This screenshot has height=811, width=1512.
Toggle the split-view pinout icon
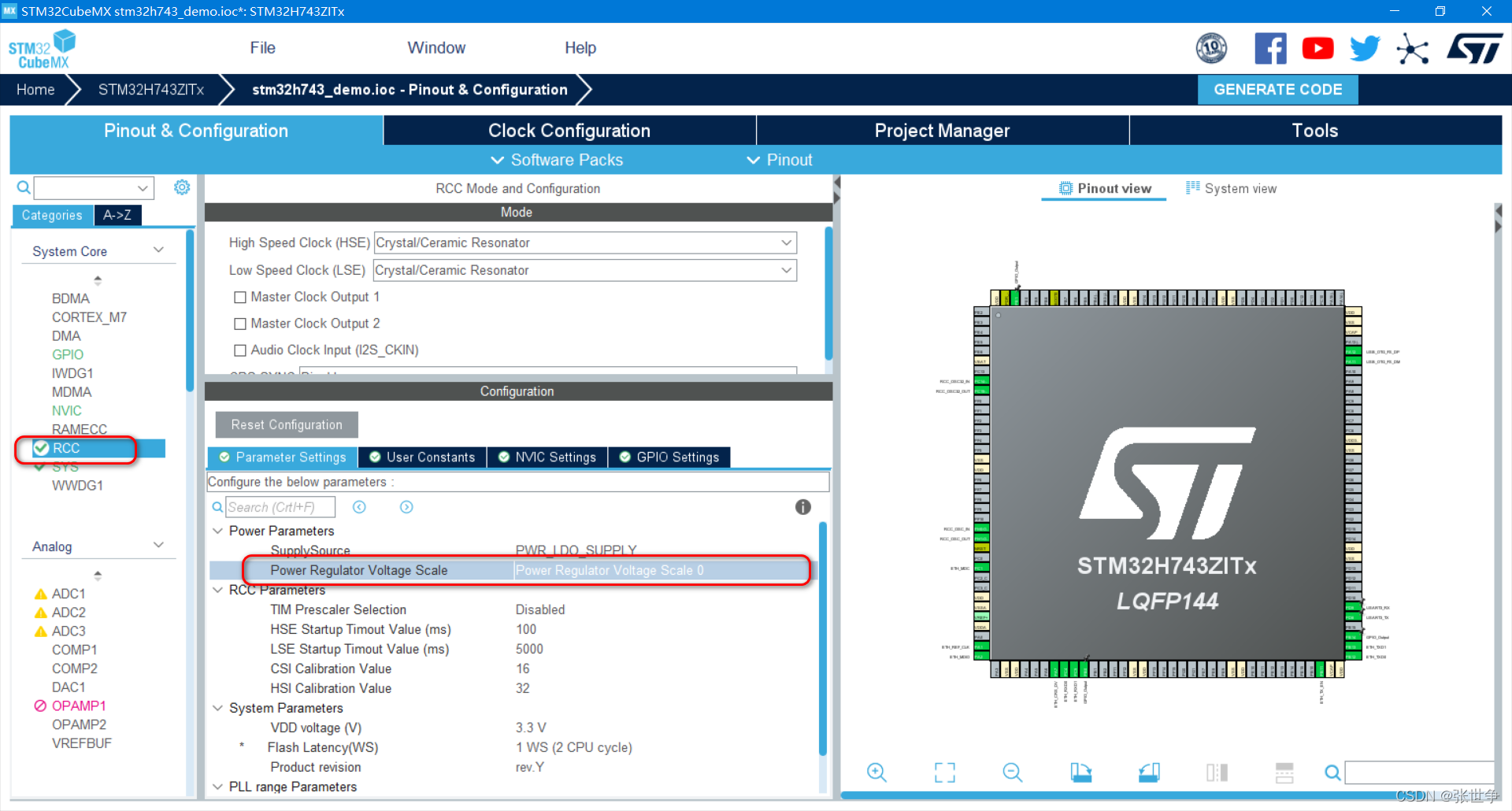pyautogui.click(x=1217, y=772)
